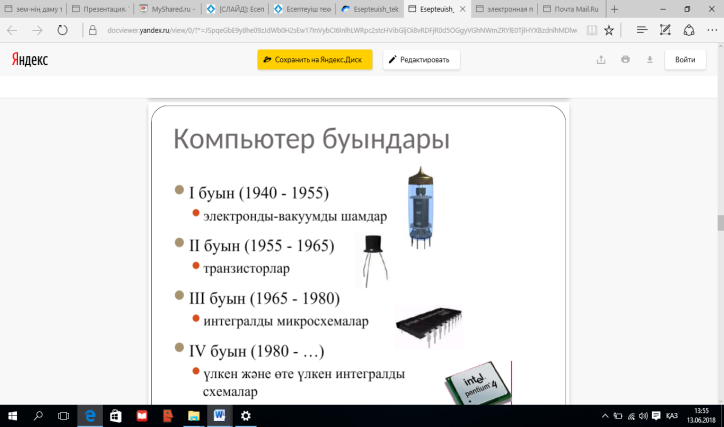724x427 pixels.
Task: Open the clock and calendar 13:55
Action: [x=701, y=416]
